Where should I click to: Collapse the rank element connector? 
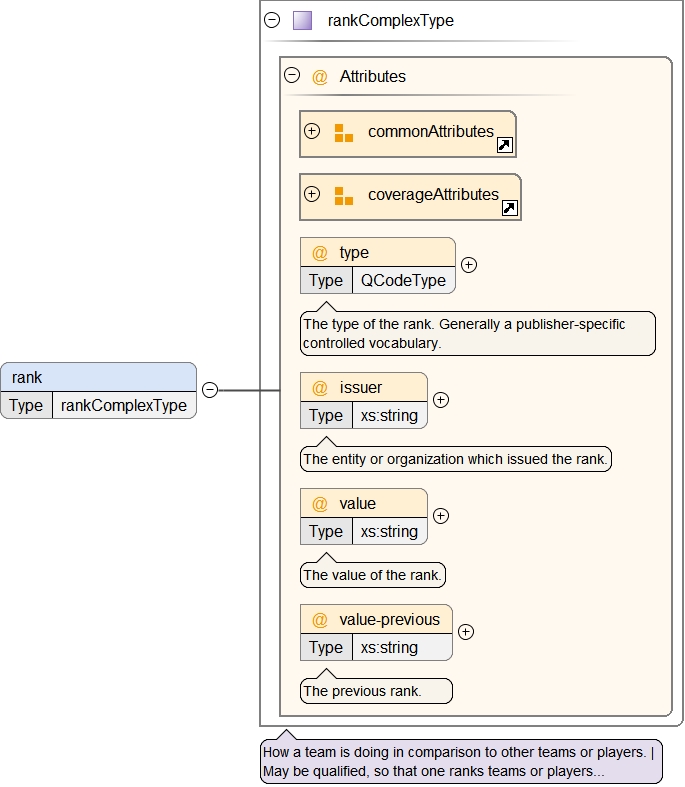(x=210, y=390)
